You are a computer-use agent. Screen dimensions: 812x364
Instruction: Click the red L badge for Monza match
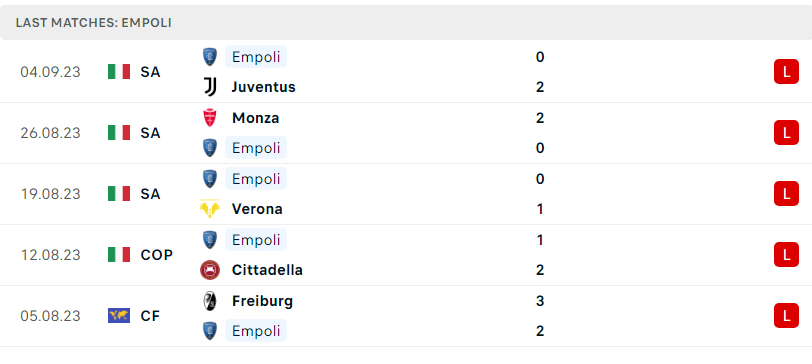787,133
